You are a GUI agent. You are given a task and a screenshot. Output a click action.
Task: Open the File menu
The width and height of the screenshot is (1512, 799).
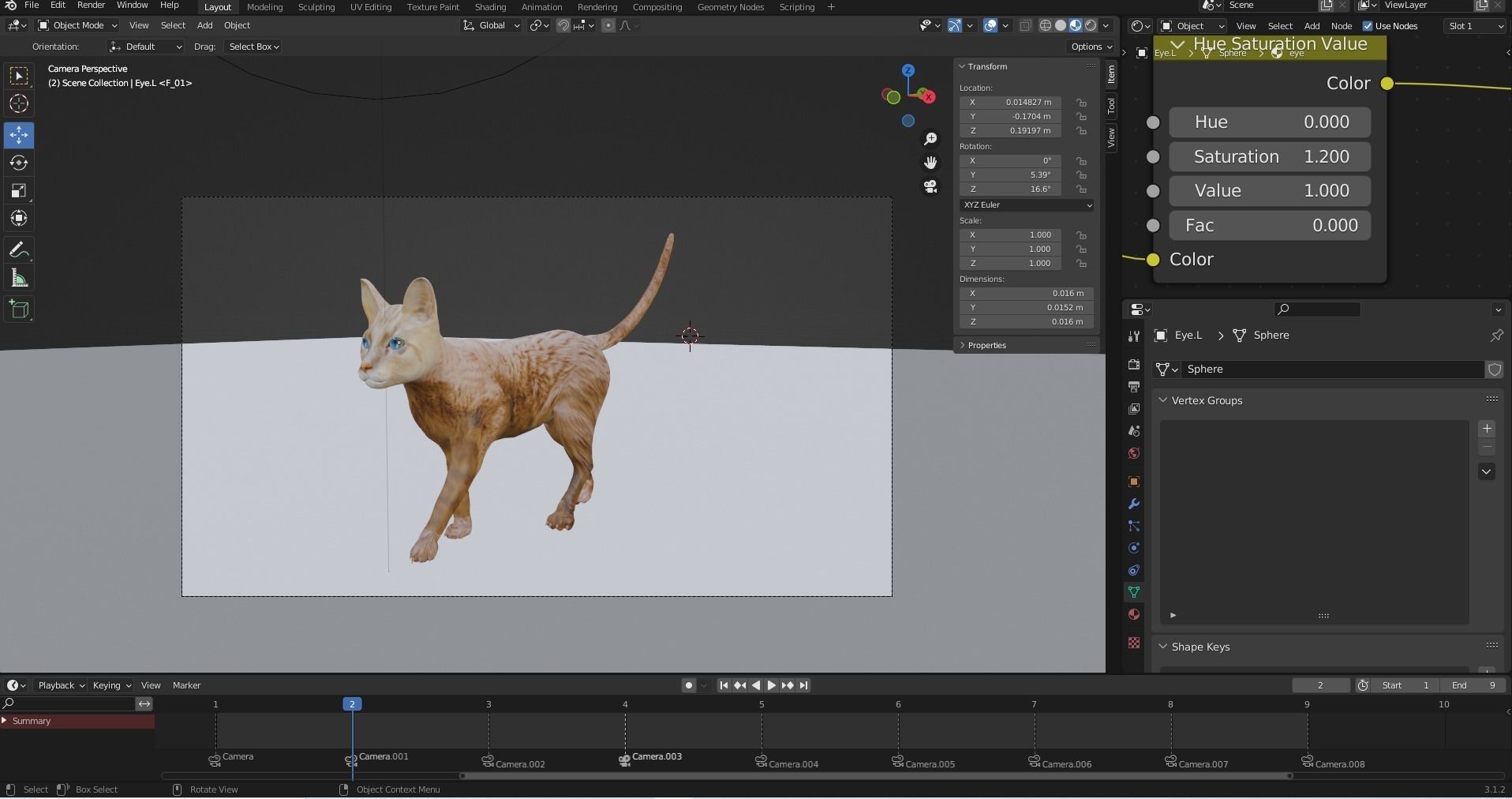tap(32, 6)
